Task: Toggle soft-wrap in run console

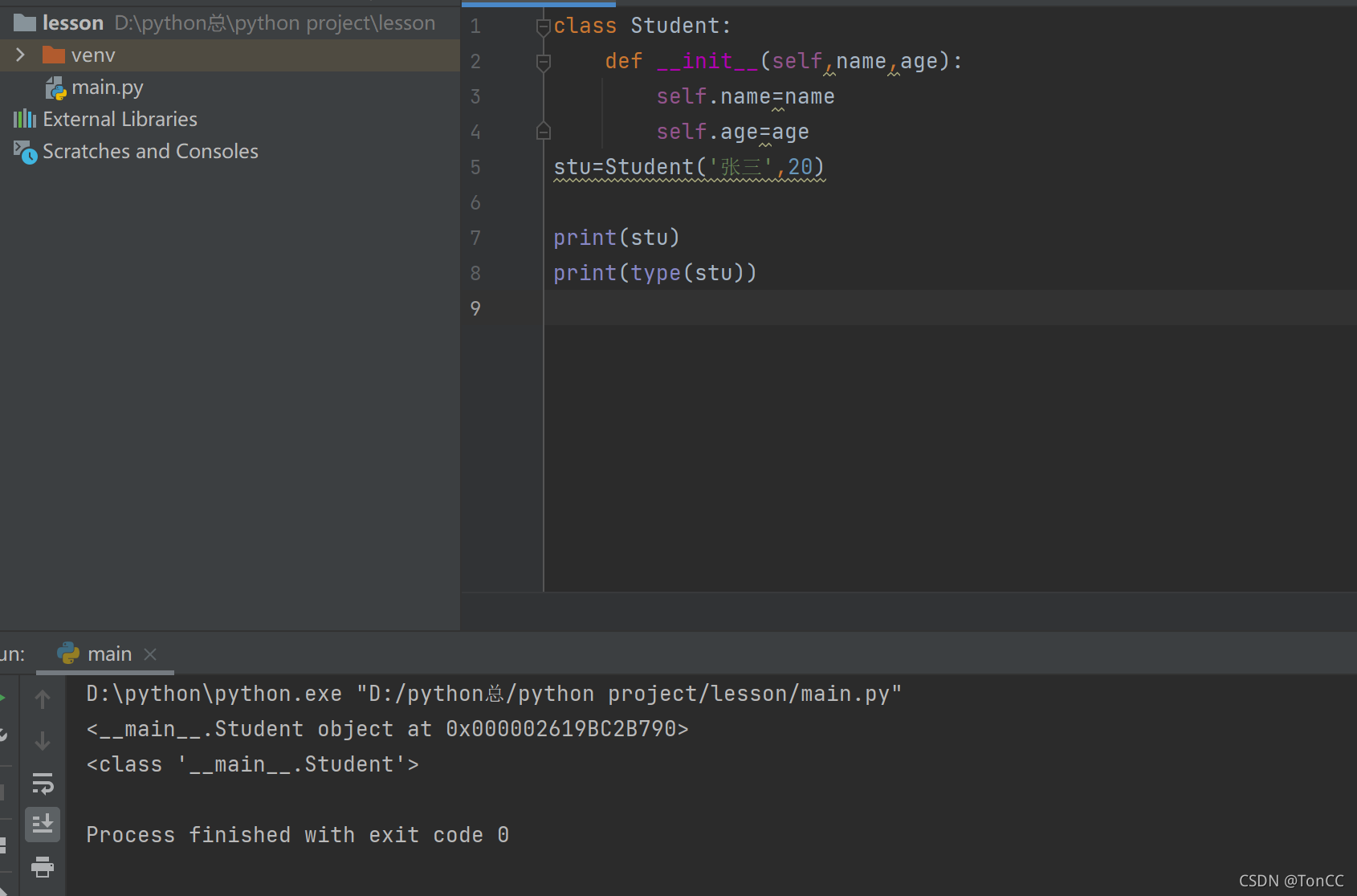Action: pyautogui.click(x=43, y=783)
